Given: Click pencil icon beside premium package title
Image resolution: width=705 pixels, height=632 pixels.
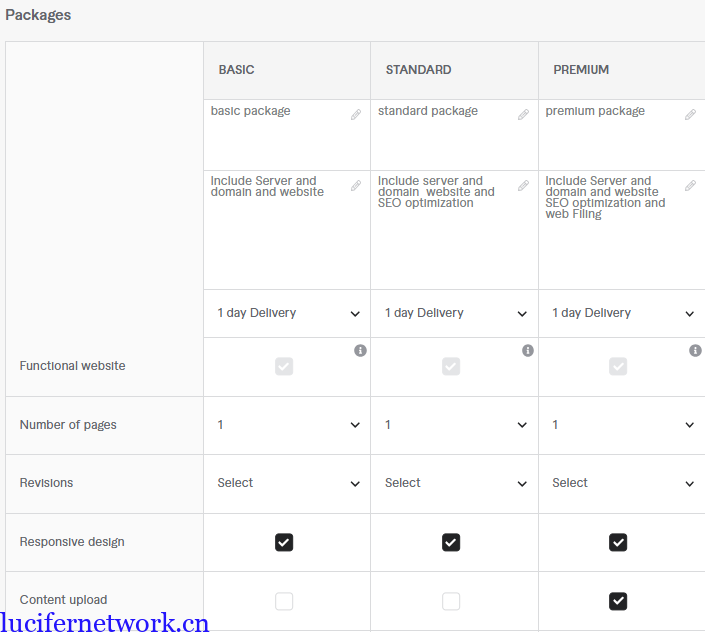Looking at the screenshot, I should [690, 115].
